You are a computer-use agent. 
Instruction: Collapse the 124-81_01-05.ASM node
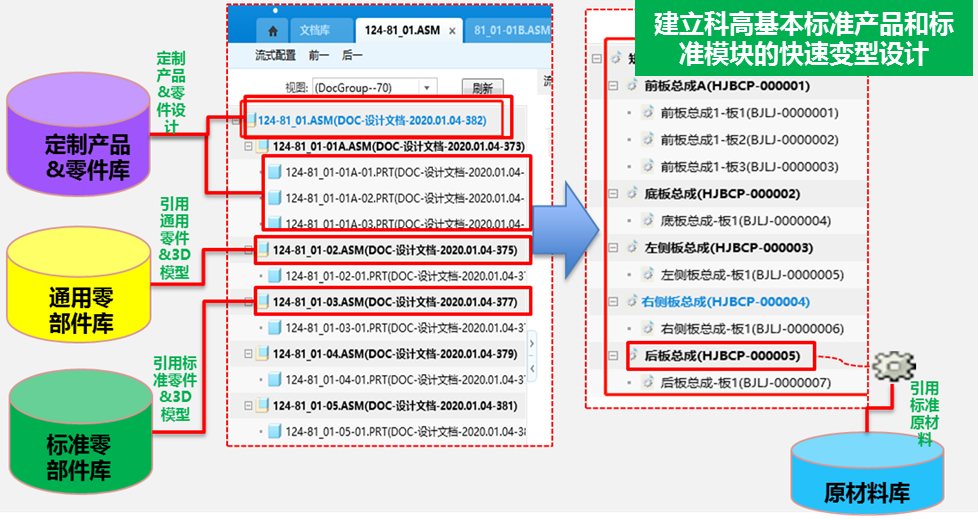(x=248, y=405)
